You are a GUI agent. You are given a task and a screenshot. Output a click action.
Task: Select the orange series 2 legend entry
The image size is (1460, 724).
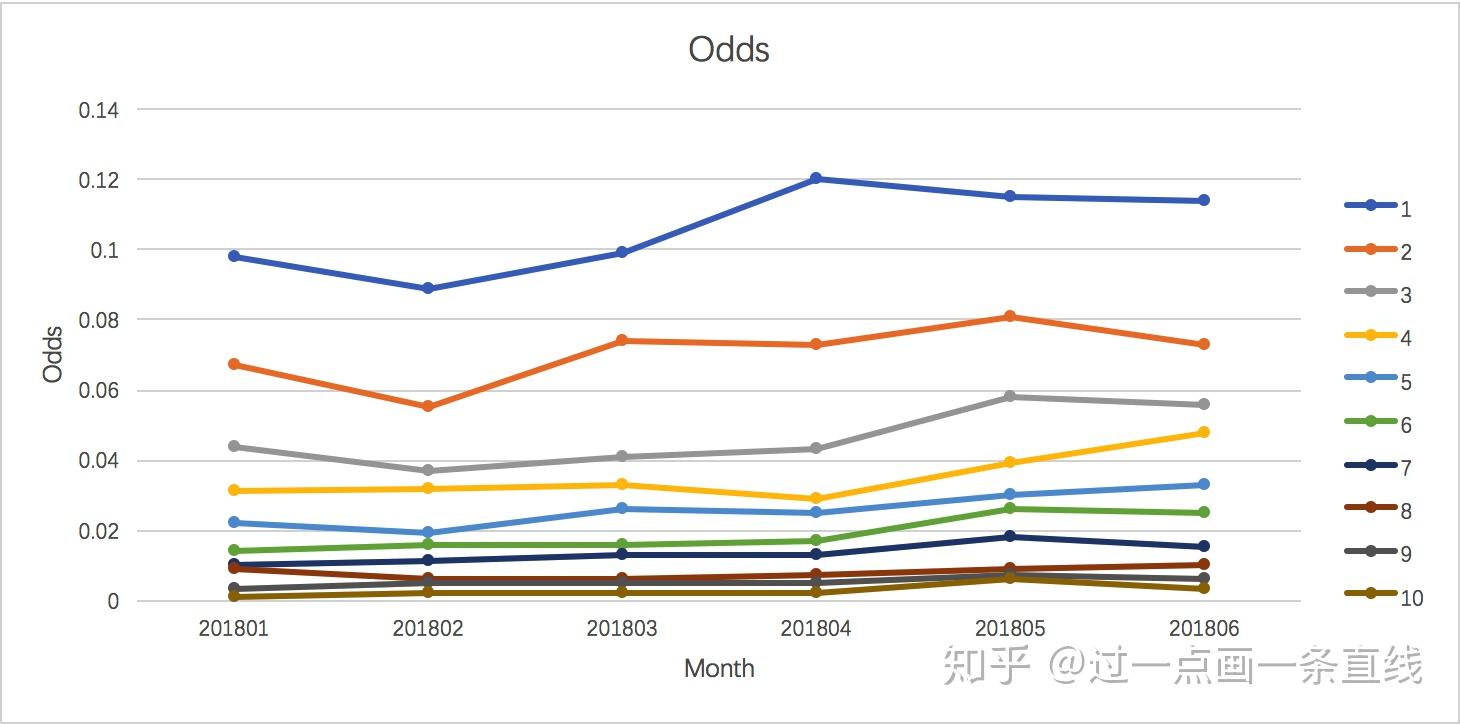pos(1380,250)
